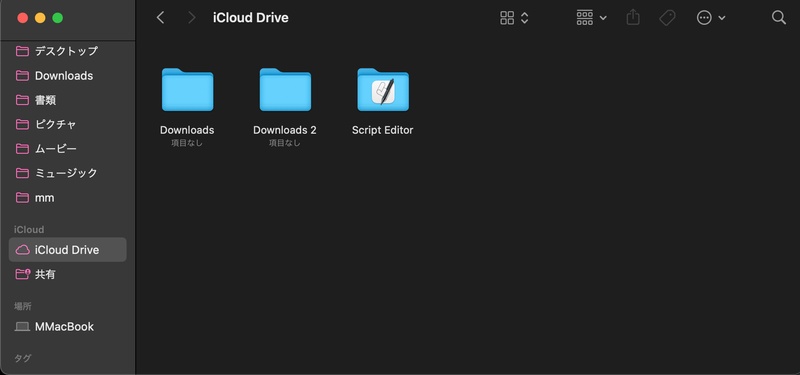Open the Search magnifier
800x375 pixels.
779,18
